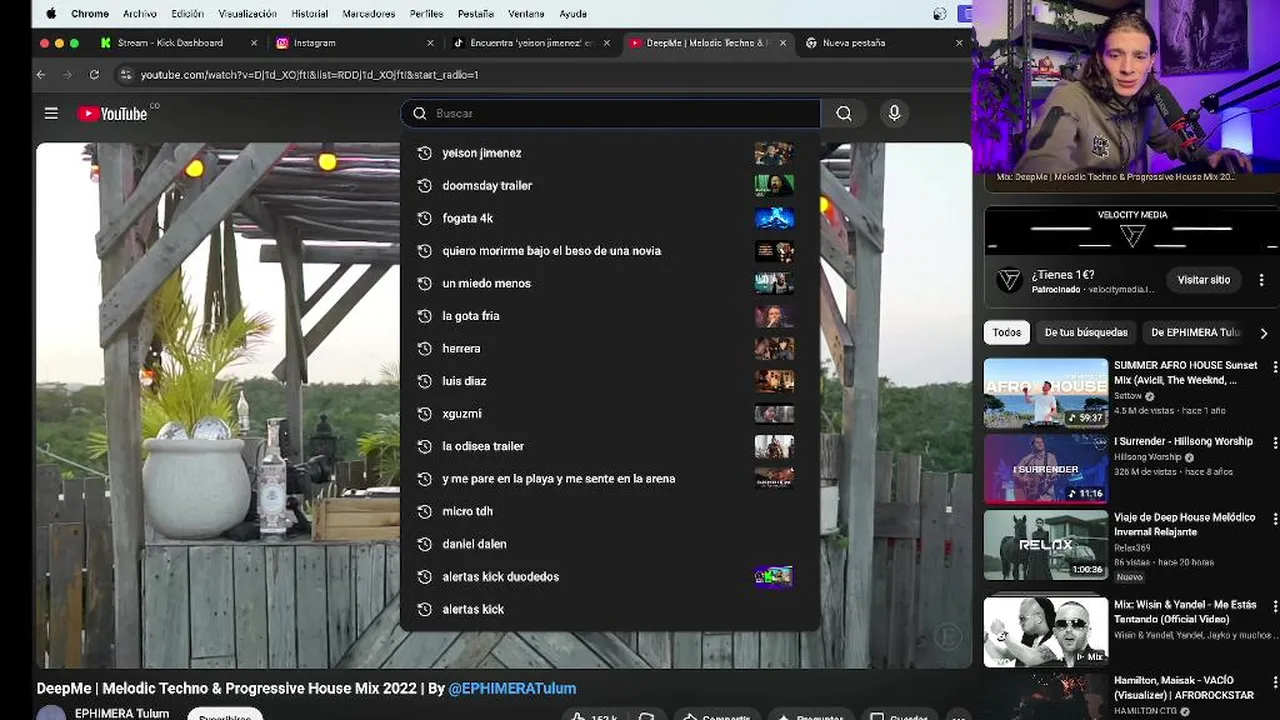
Task: Click the 'Visitar sitio' ad button
Action: [1204, 280]
